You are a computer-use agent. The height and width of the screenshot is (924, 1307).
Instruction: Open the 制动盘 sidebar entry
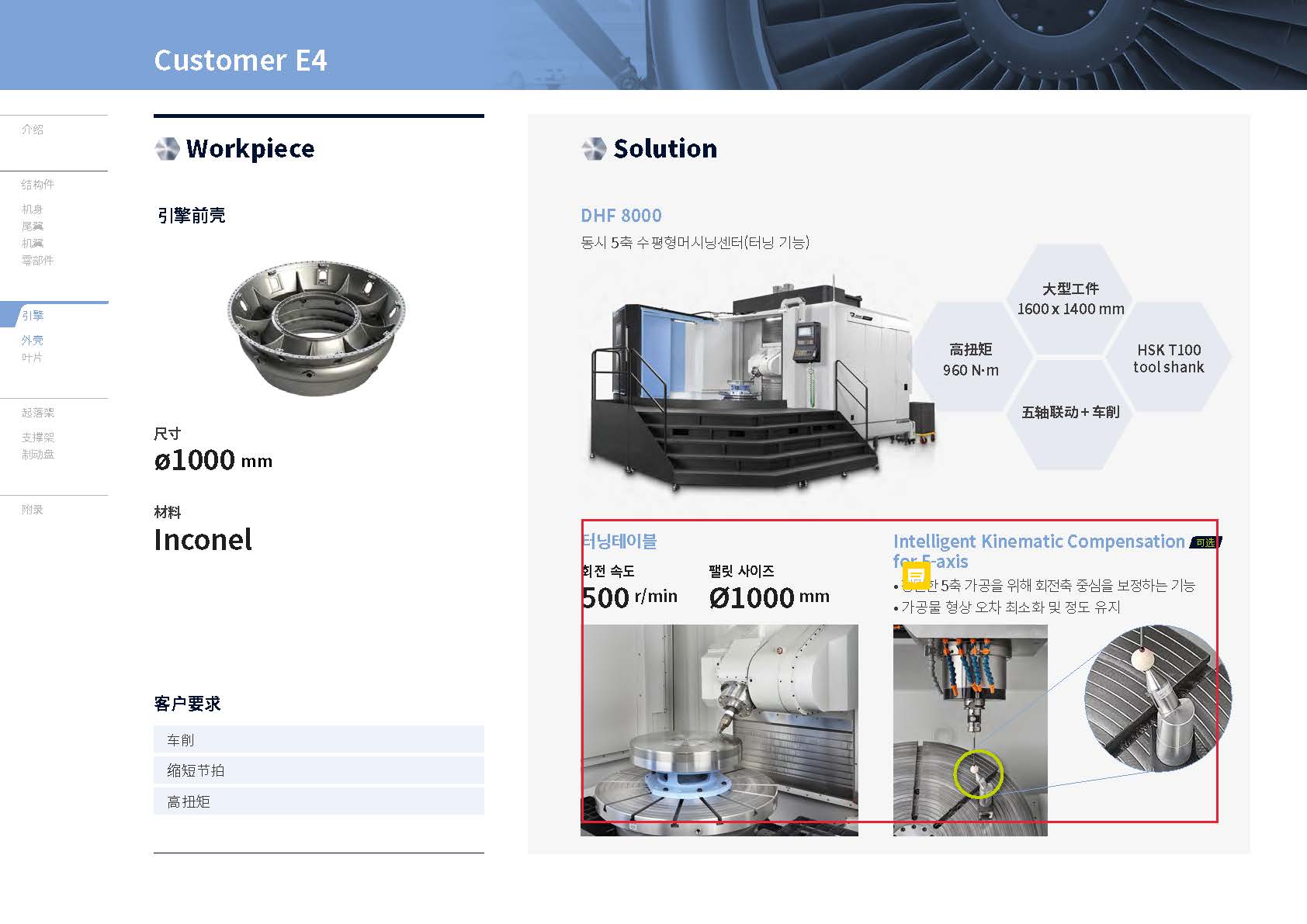[38, 455]
